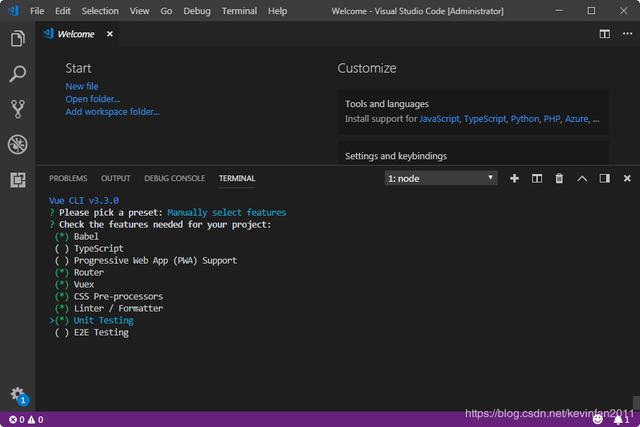Viewport: 640px width, 427px height.
Task: Switch to the DEBUG CONSOLE tab
Action: point(175,178)
